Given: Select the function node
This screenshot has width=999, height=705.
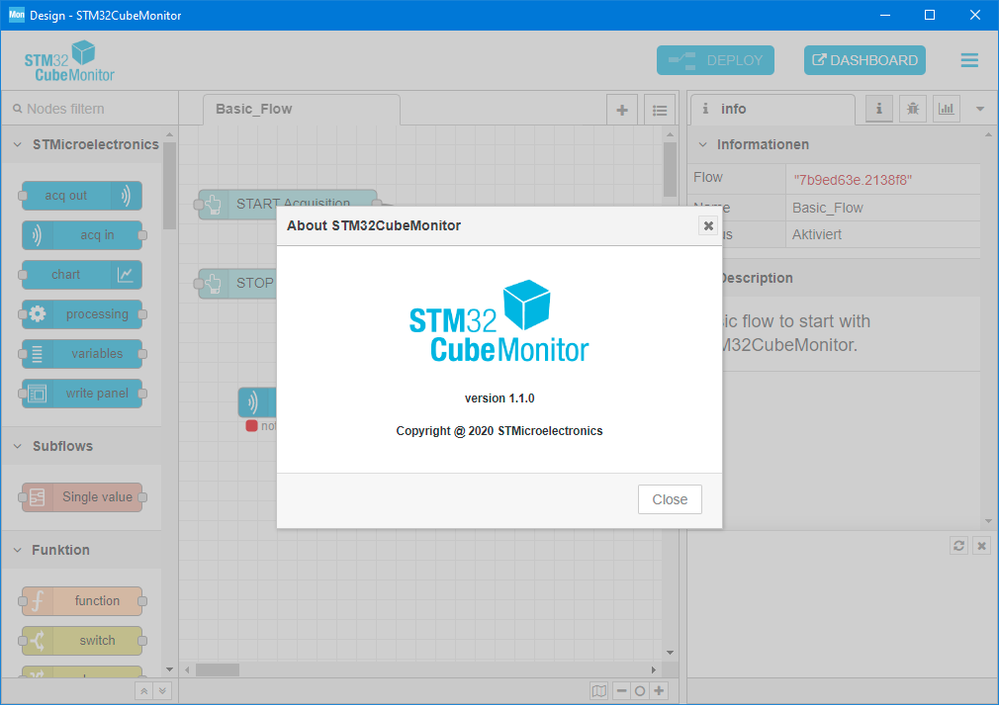Looking at the screenshot, I should coord(82,601).
